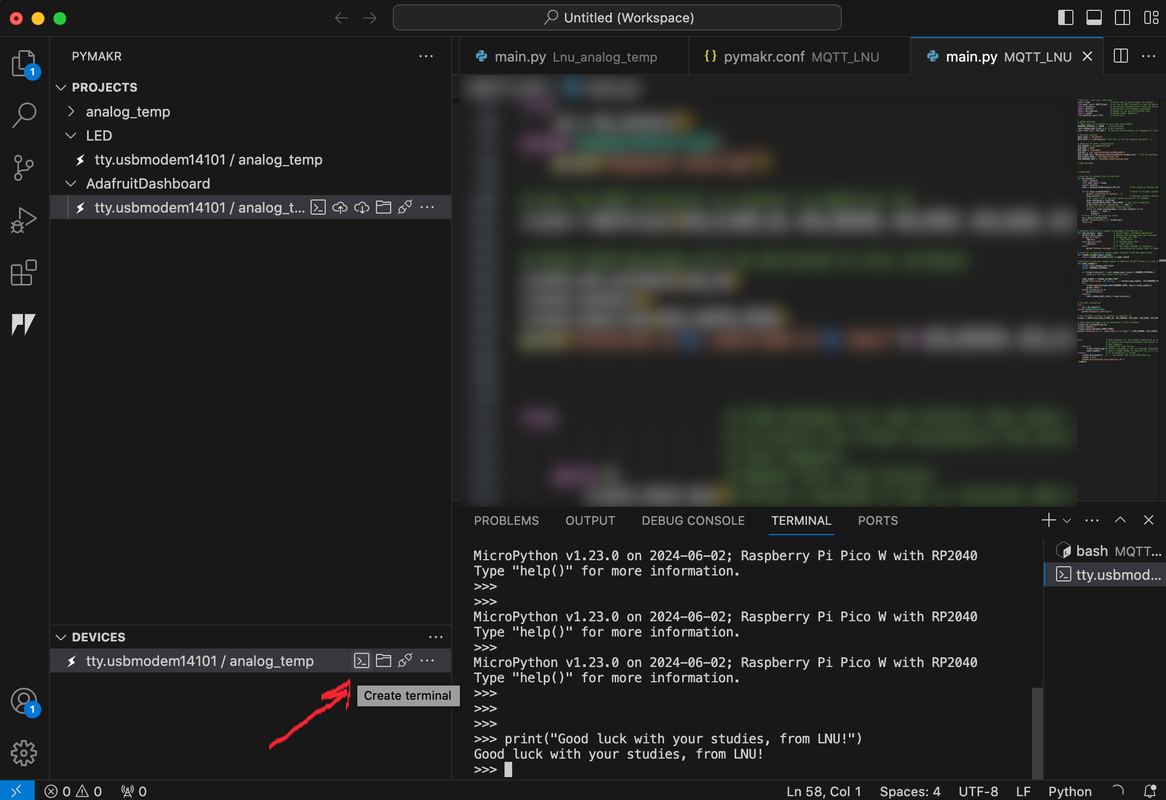Disconnect device in AdafruitDashboard row
Image resolution: width=1166 pixels, height=800 pixels.
[x=405, y=207]
